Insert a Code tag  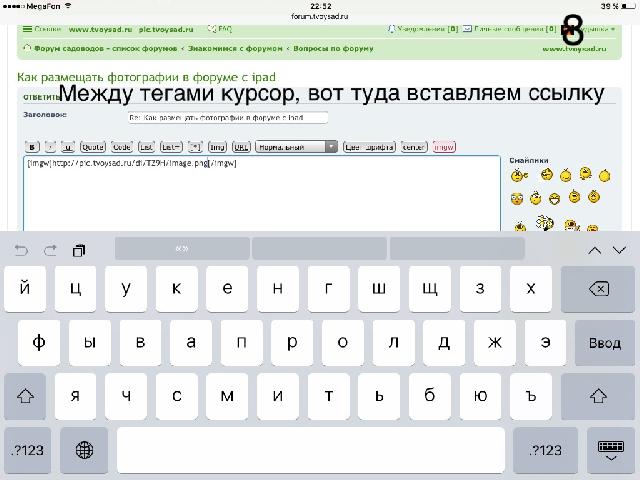point(121,147)
